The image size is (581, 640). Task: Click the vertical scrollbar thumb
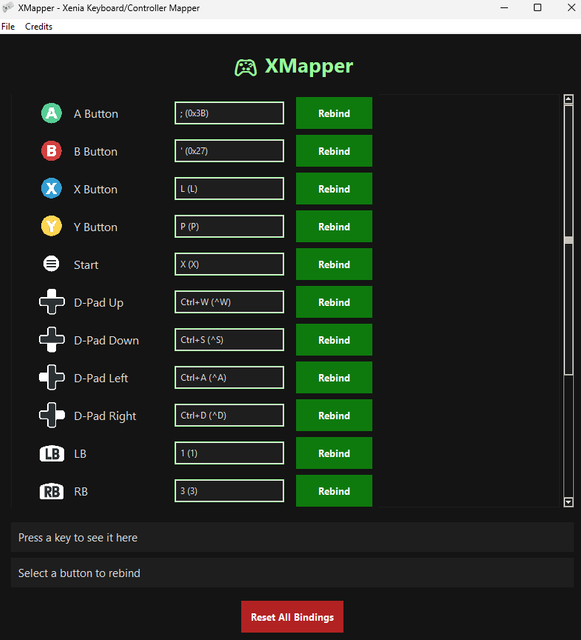568,240
